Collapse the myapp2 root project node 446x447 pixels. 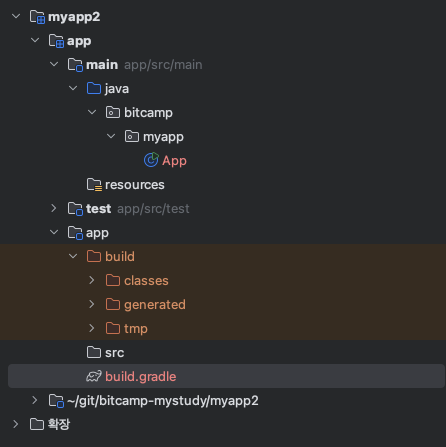click(x=16, y=16)
